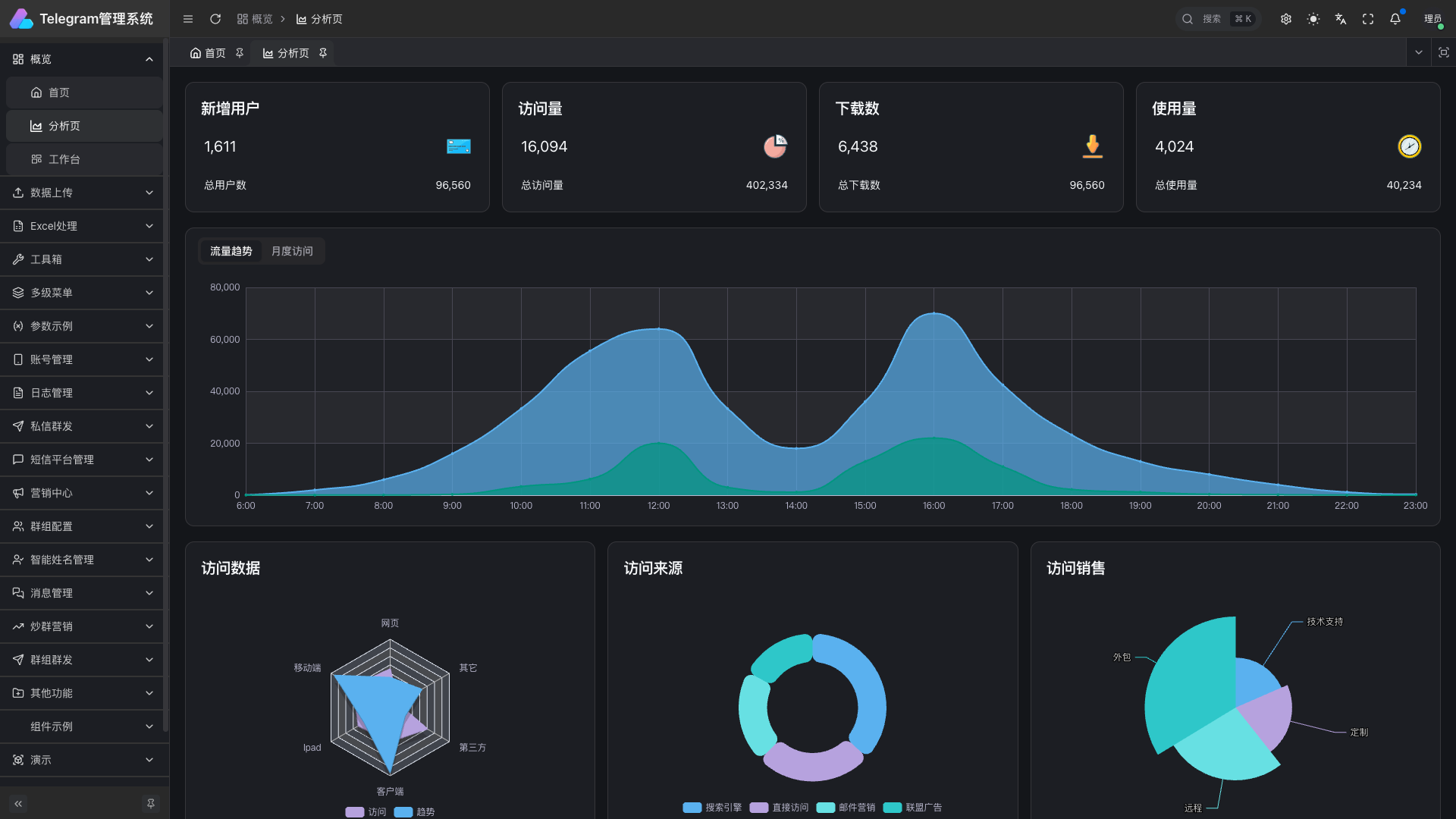
Task: Toggle the sidebar hamburger menu icon
Action: coord(188,19)
